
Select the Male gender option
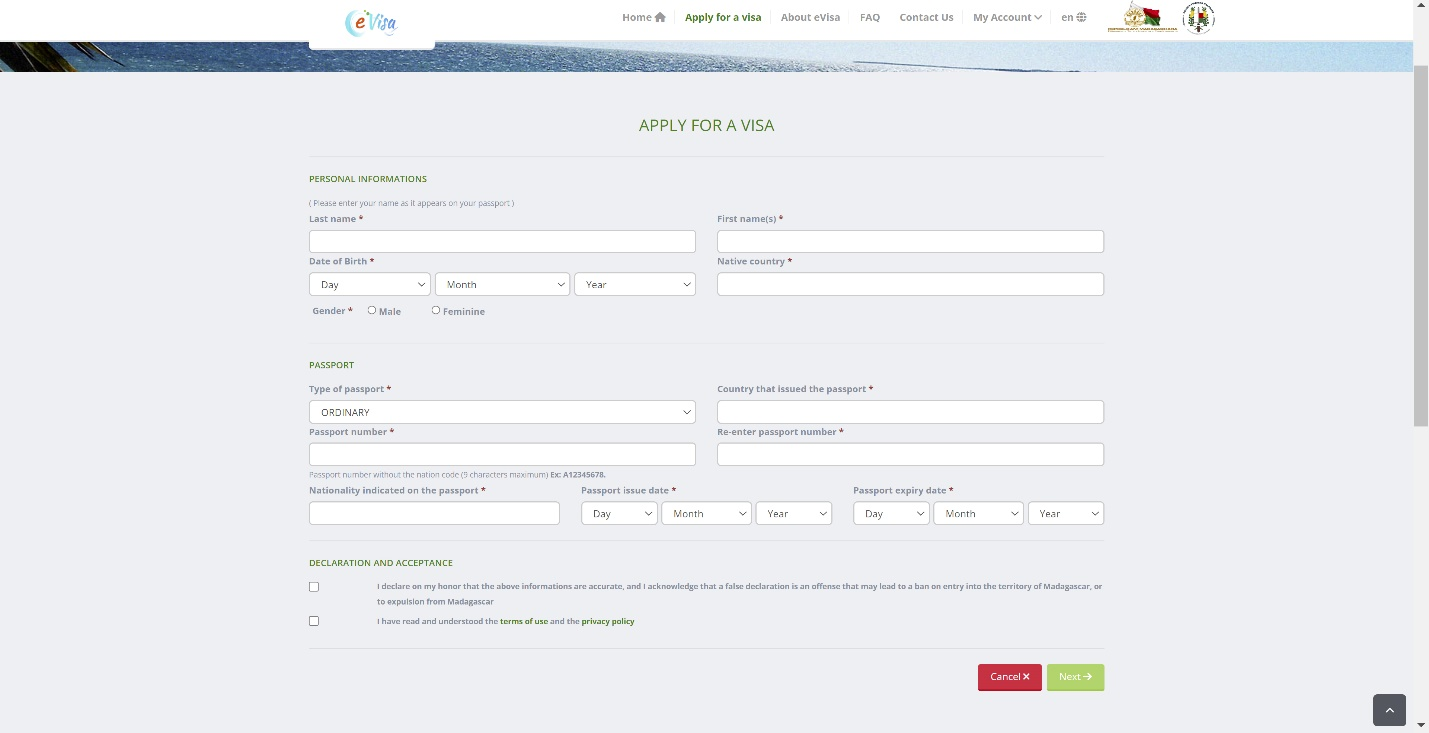click(372, 310)
